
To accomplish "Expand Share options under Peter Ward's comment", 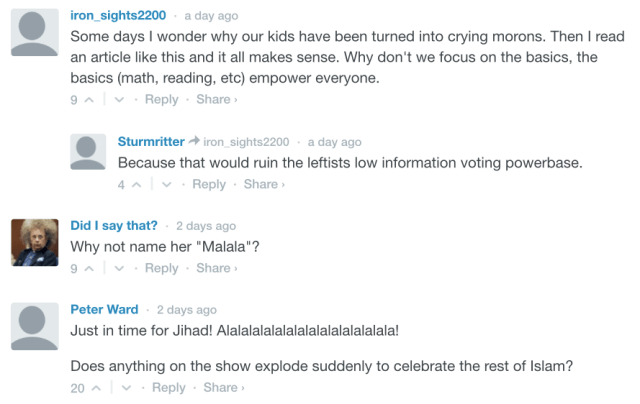I will click(x=223, y=388).
